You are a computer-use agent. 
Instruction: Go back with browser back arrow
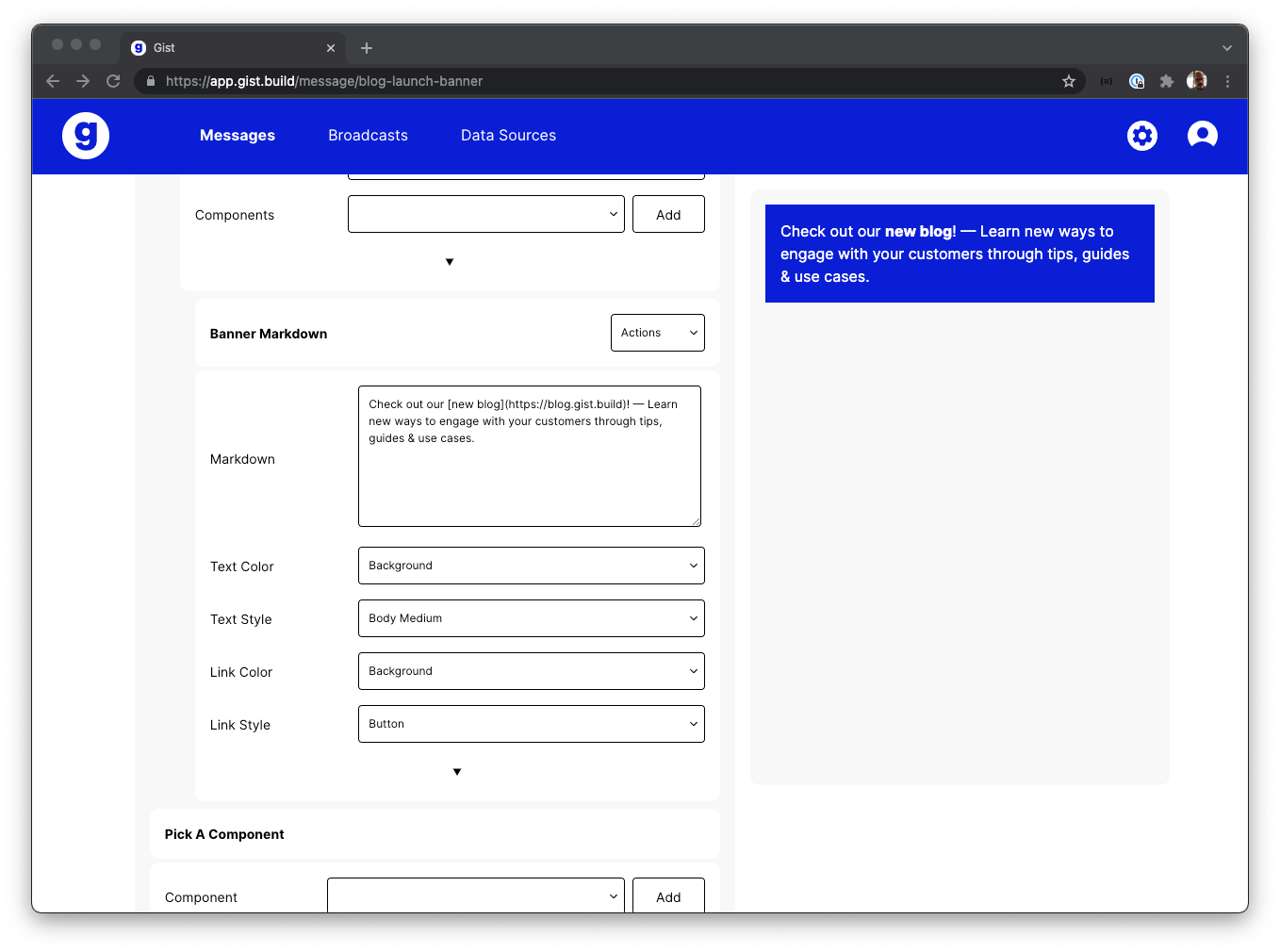(53, 81)
